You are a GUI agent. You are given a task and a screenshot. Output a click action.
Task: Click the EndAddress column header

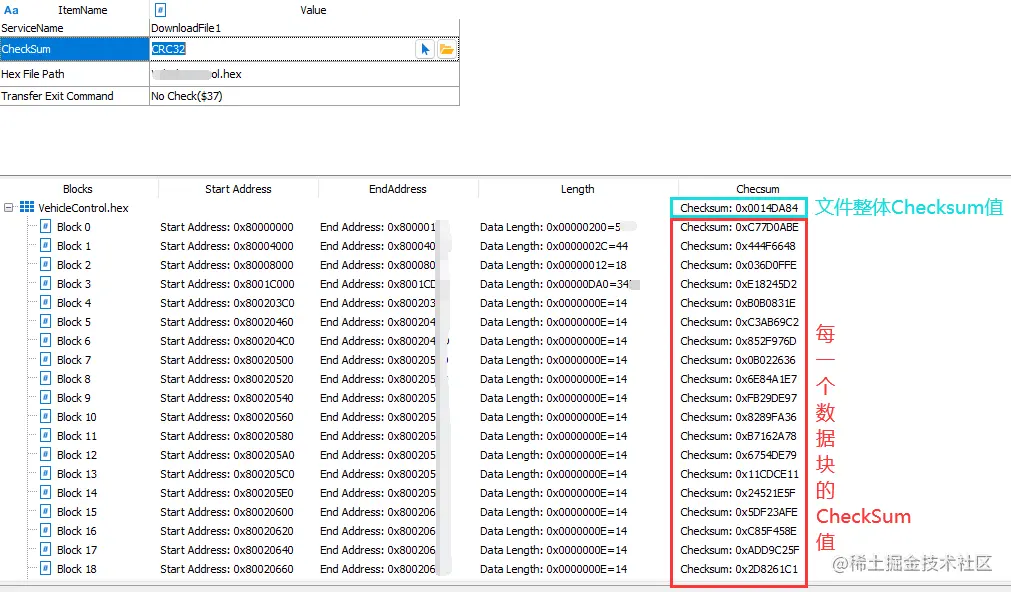click(x=397, y=189)
